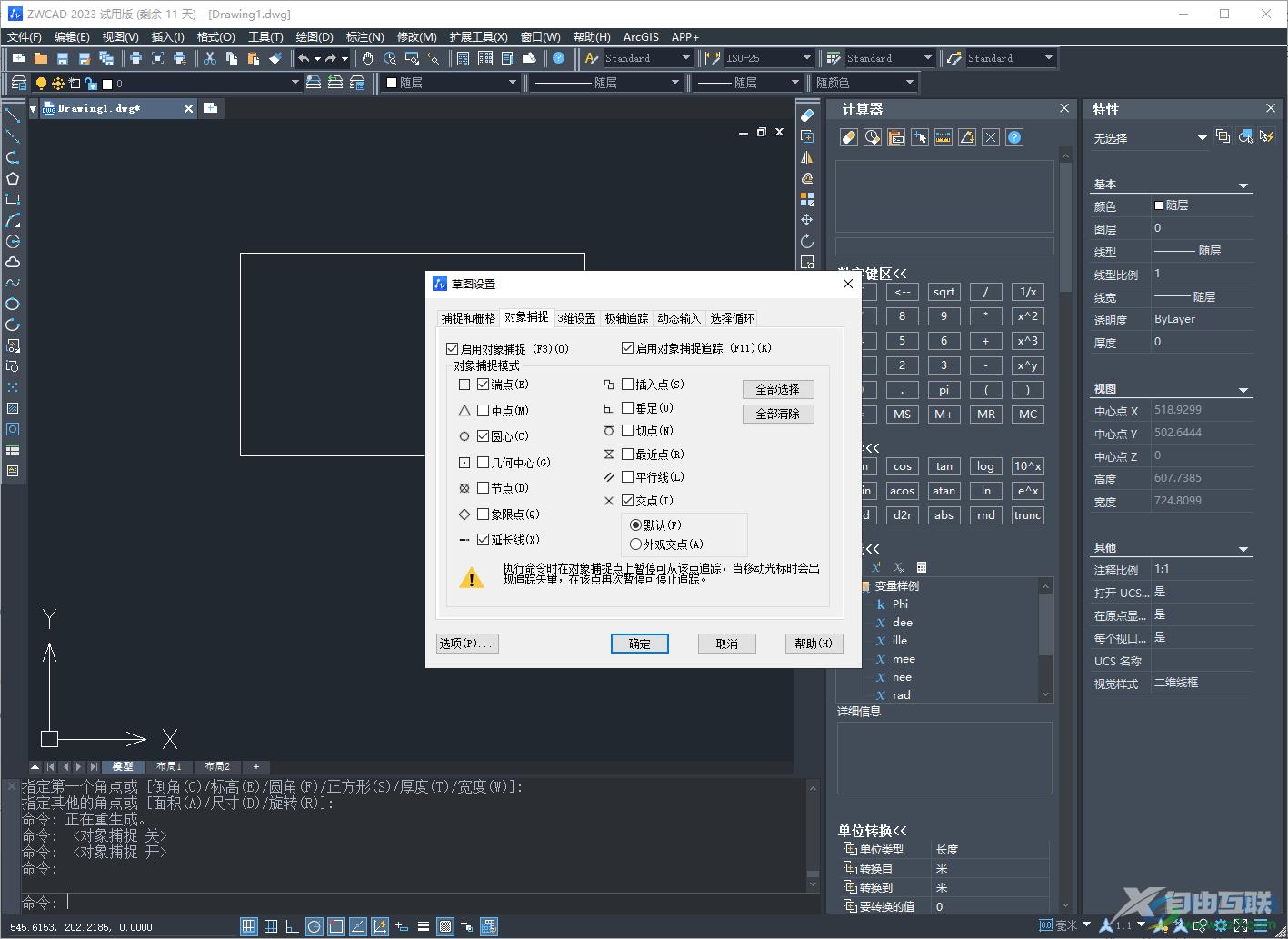
Task: Open the 修改(M) menu
Action: 416,37
